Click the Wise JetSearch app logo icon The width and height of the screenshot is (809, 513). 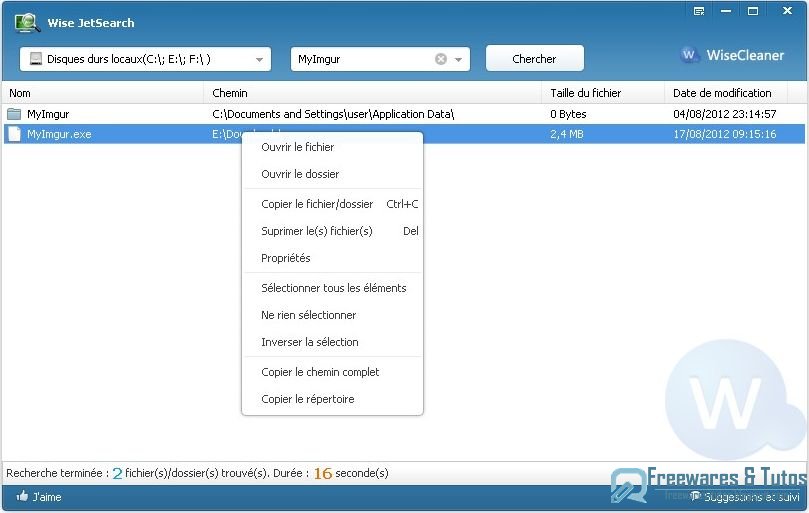point(28,23)
